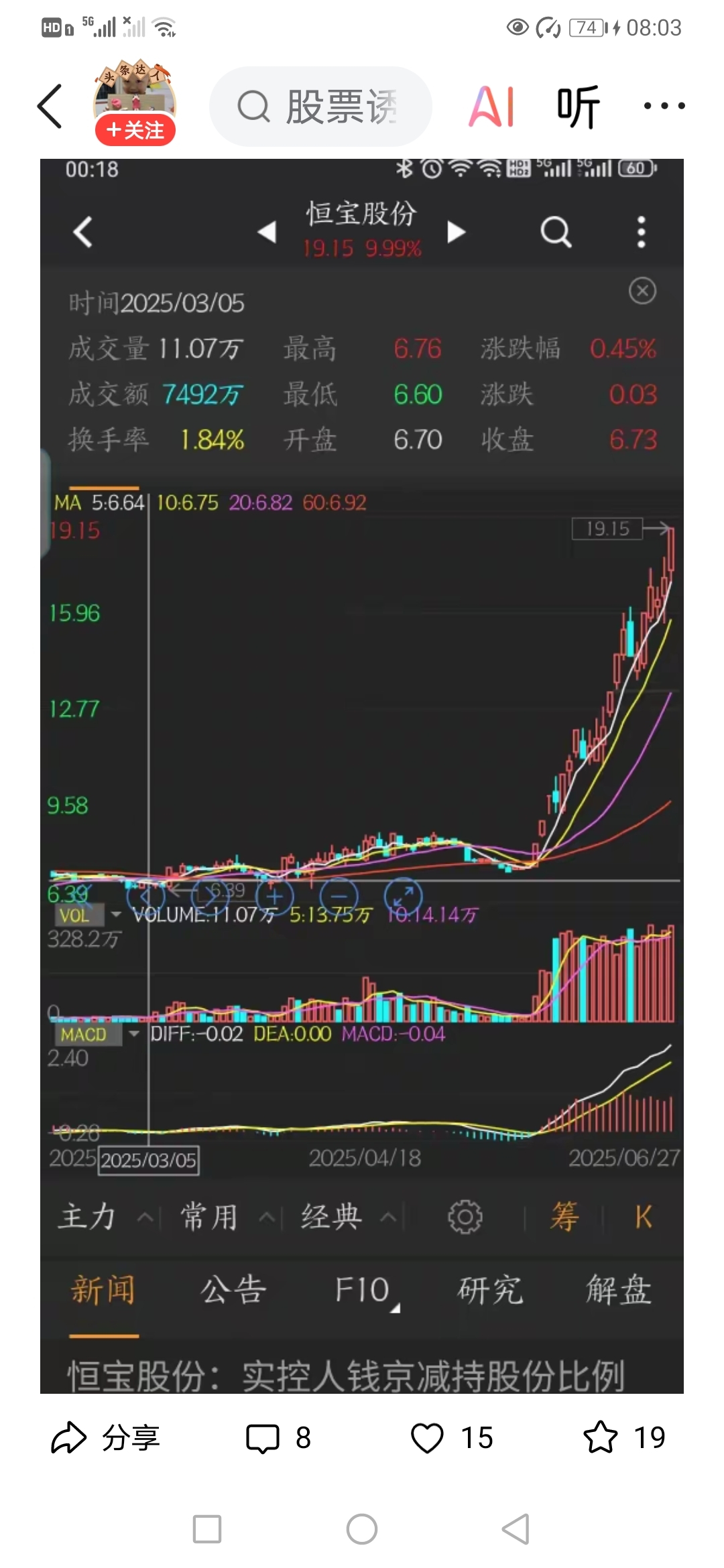Move crosshair right with the chart arrow
Screen dimensions: 724x1568
pos(210,895)
